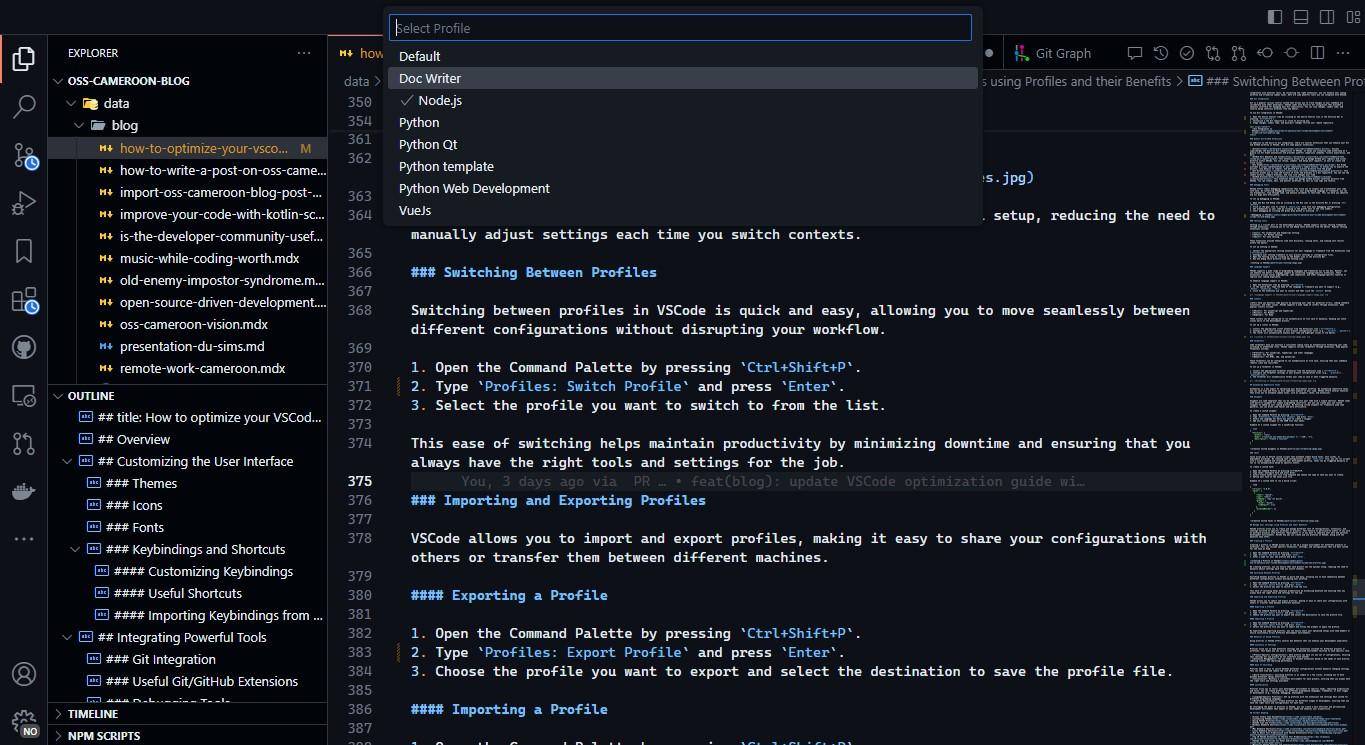This screenshot has width=1365, height=745.
Task: Expand the NPM SCRIPTS section
Action: click(188, 735)
